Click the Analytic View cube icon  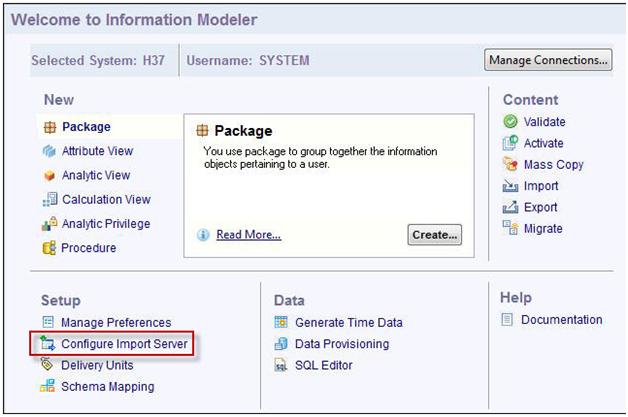point(49,175)
